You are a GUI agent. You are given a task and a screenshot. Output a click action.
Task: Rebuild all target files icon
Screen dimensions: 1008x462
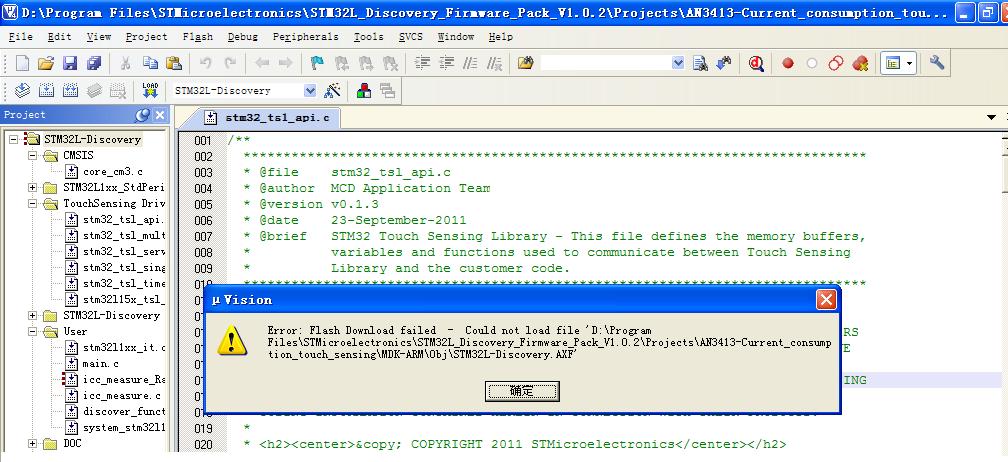(70, 91)
